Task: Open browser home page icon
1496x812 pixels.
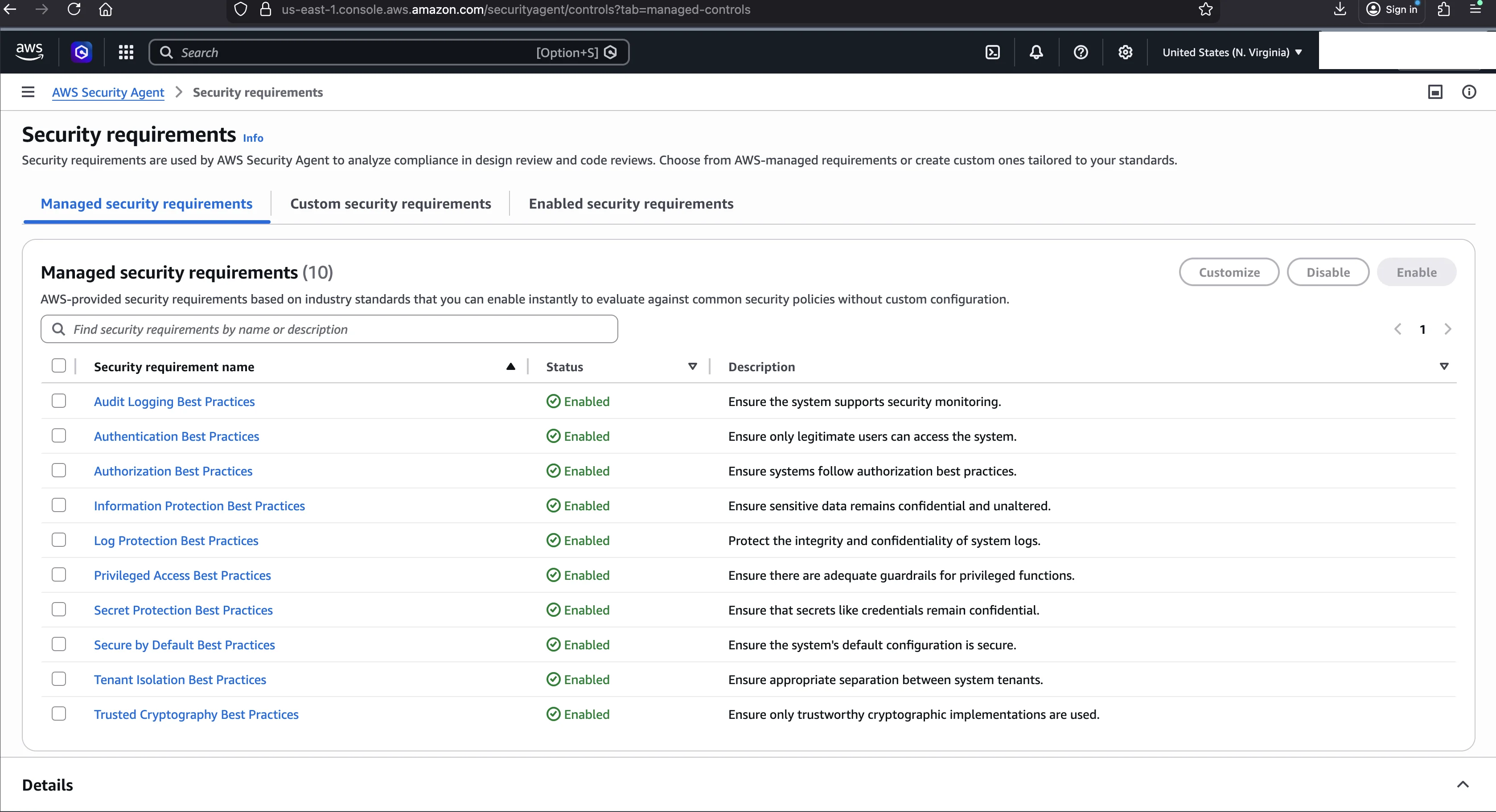Action: pos(106,9)
